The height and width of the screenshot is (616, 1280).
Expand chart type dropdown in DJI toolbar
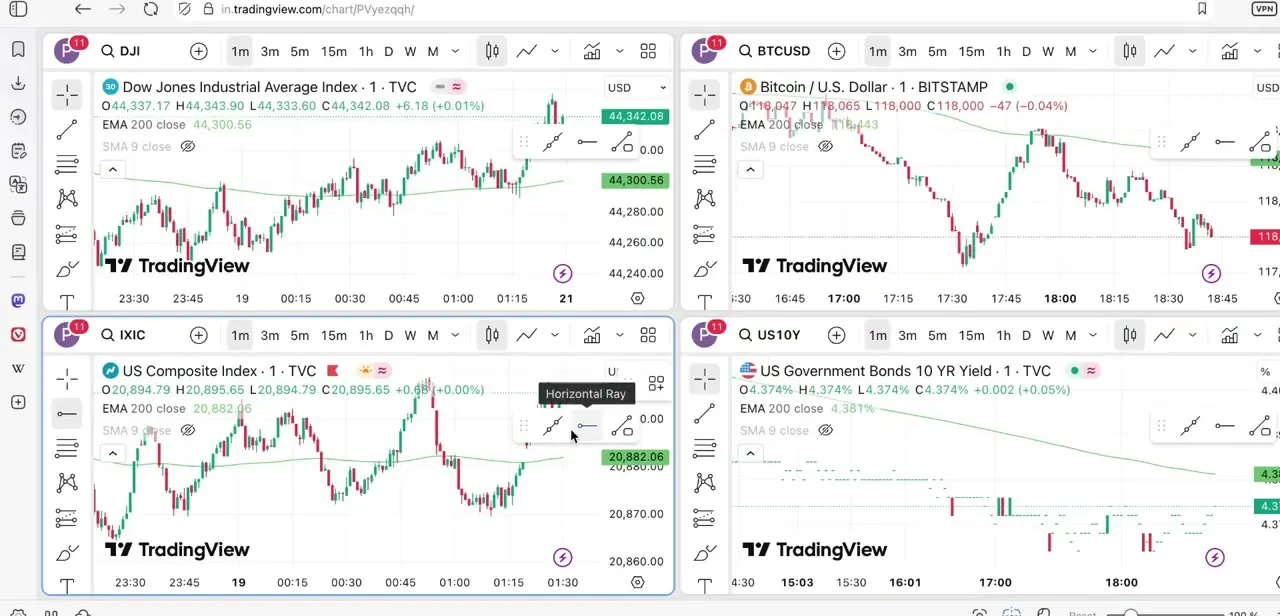[555, 51]
